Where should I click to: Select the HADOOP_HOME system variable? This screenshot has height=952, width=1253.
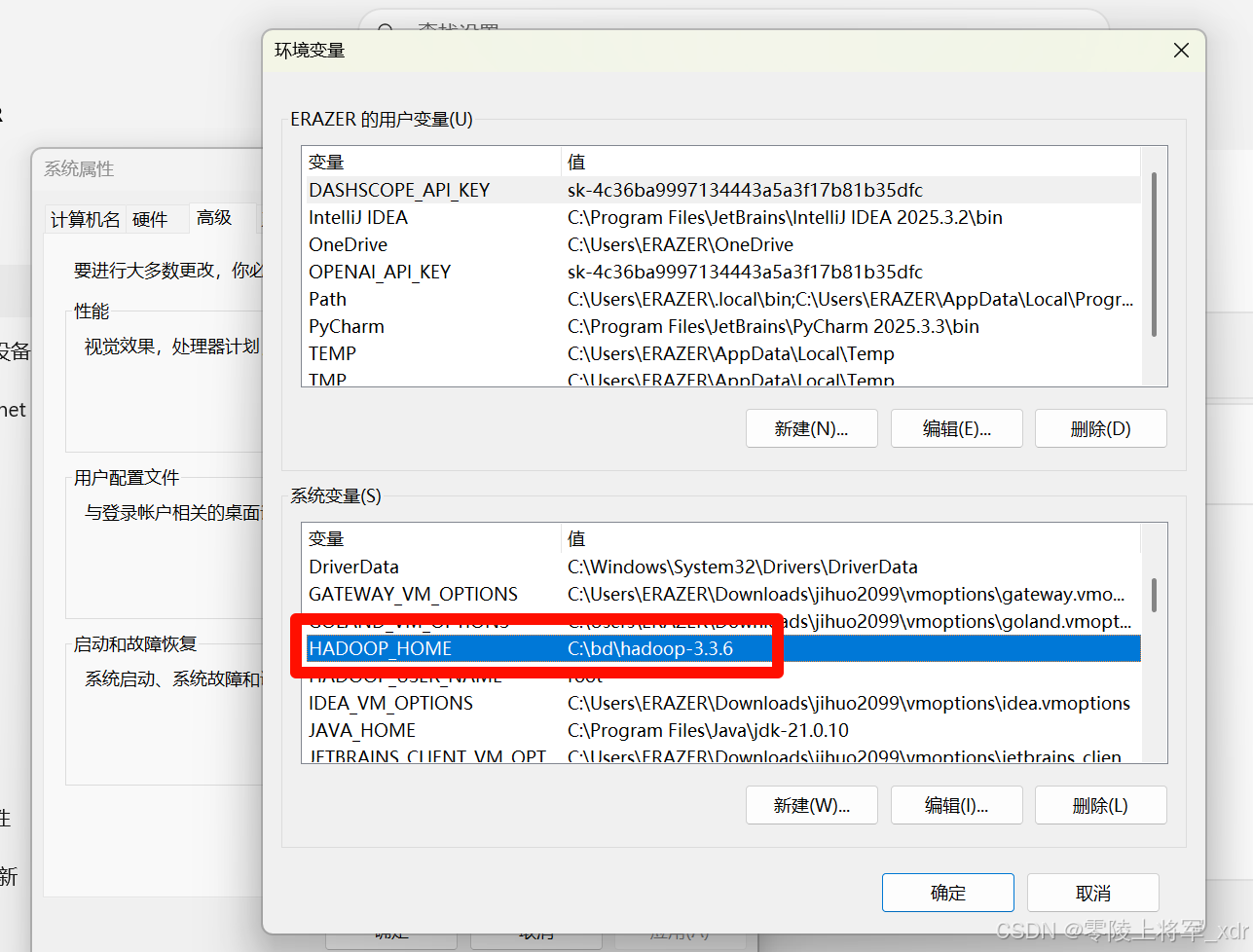coord(721,648)
